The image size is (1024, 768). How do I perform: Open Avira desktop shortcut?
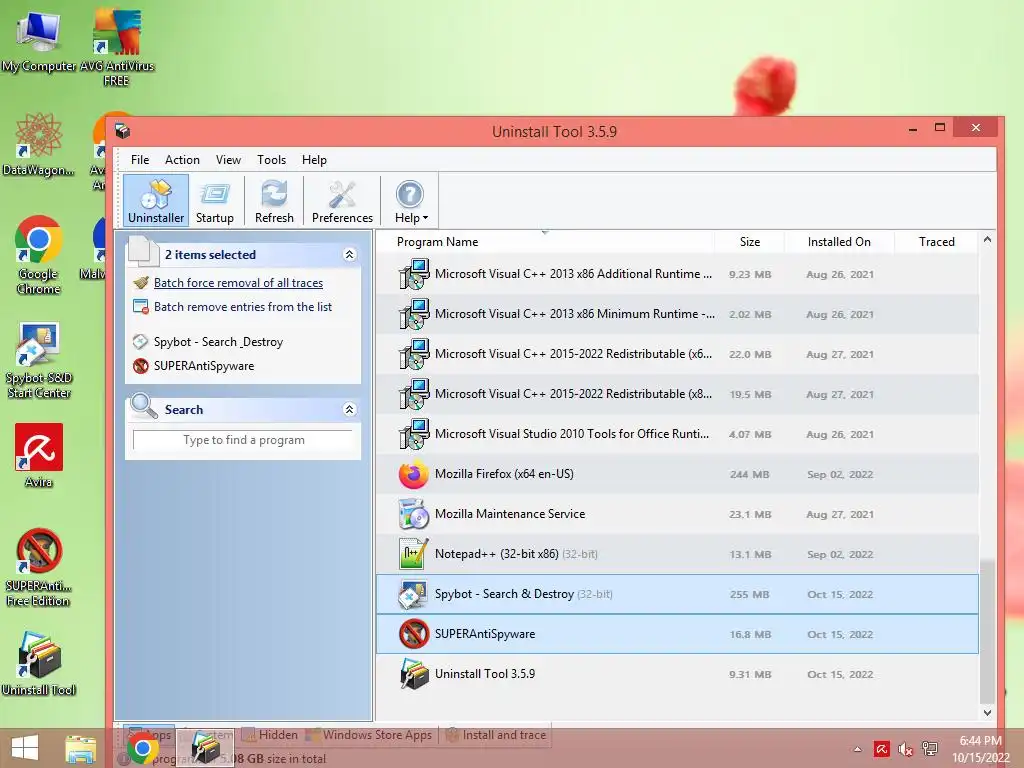(x=39, y=456)
